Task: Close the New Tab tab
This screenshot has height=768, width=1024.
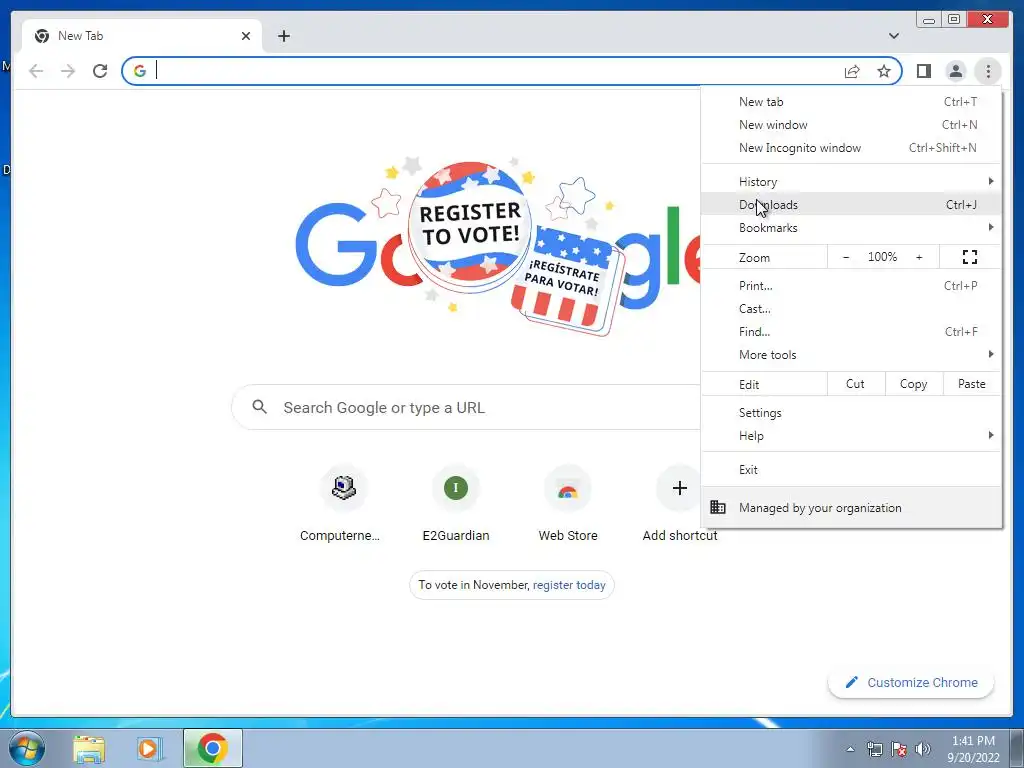Action: [x=246, y=36]
